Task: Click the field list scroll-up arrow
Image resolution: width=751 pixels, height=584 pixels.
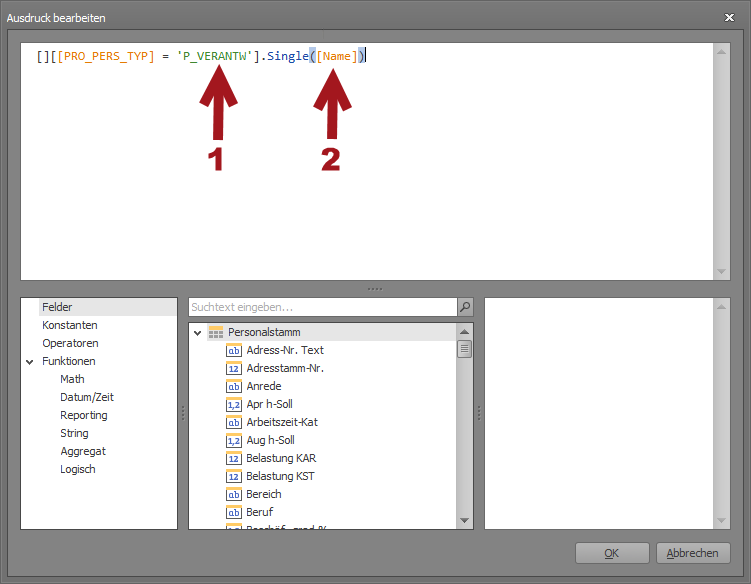Action: click(464, 332)
